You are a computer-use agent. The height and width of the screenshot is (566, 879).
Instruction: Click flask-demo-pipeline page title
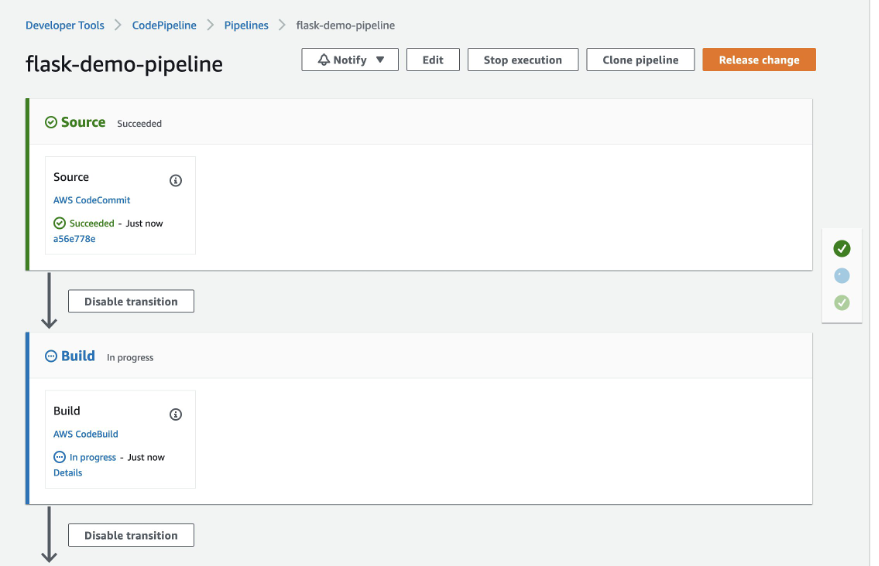point(124,64)
